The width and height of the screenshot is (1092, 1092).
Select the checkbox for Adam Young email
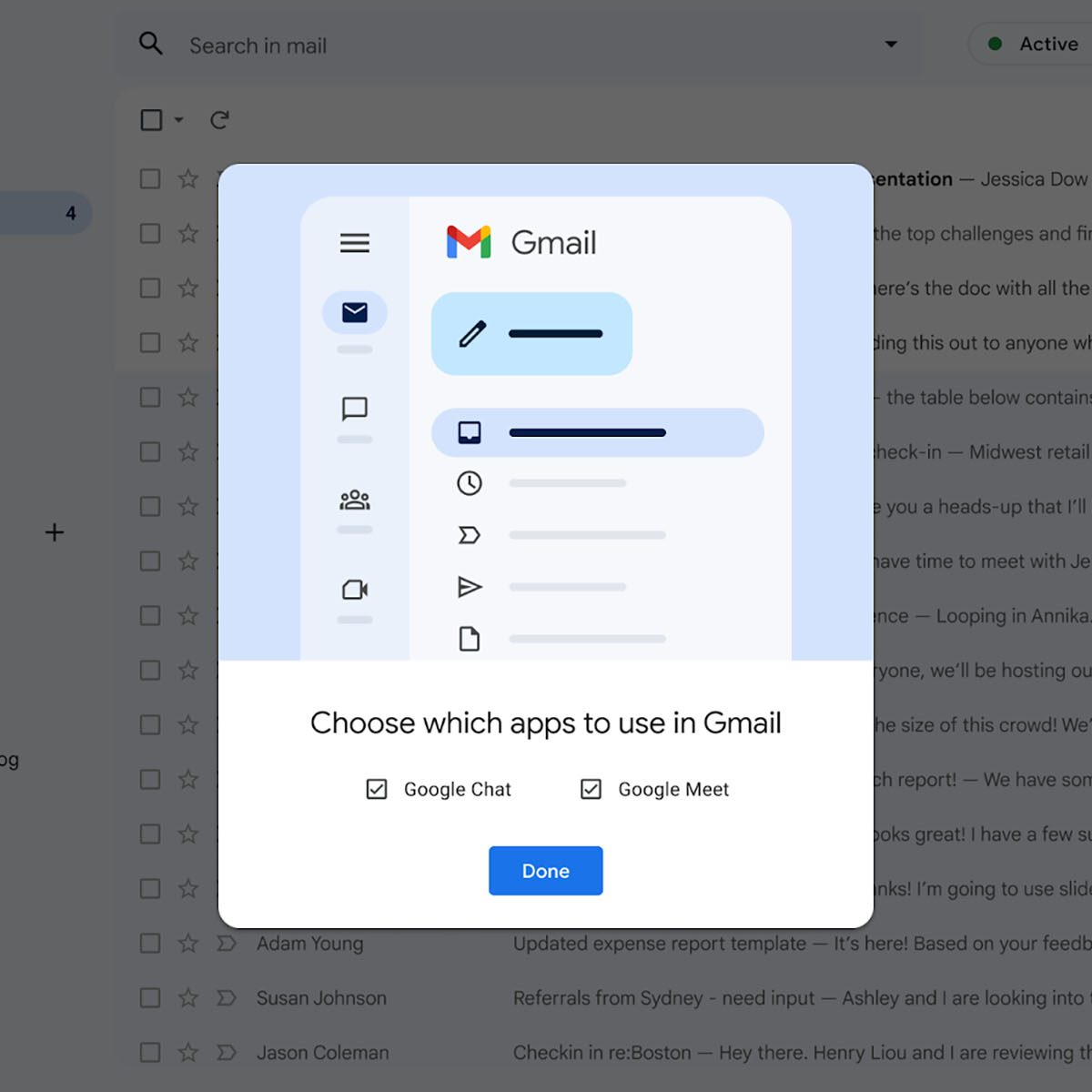pyautogui.click(x=150, y=944)
